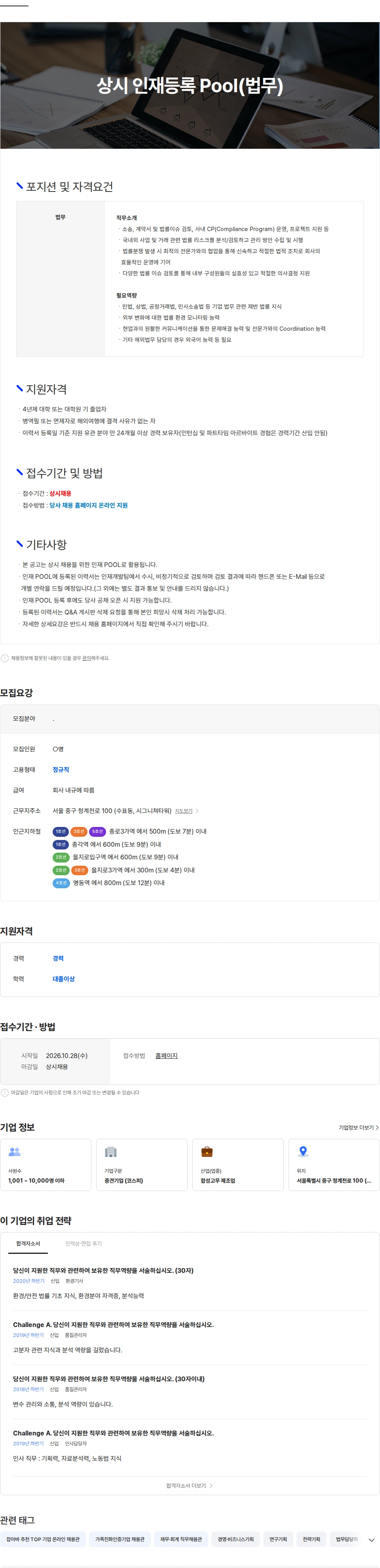Click the employee count people icon
Image resolution: width=380 pixels, height=1568 pixels.
(x=15, y=1152)
